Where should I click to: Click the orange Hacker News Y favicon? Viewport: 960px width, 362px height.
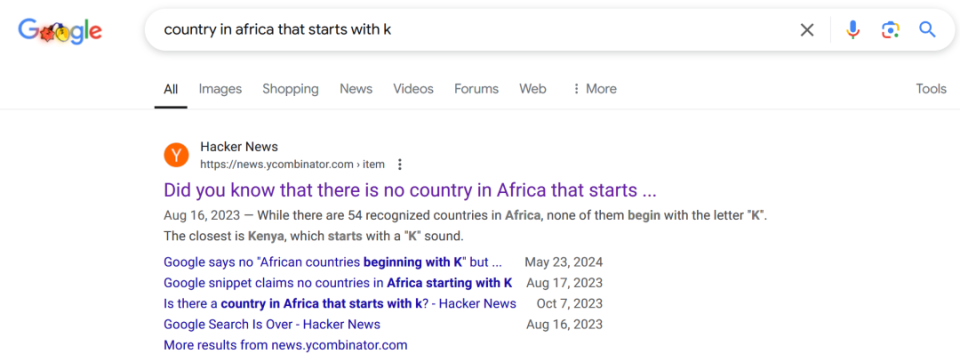(x=176, y=156)
